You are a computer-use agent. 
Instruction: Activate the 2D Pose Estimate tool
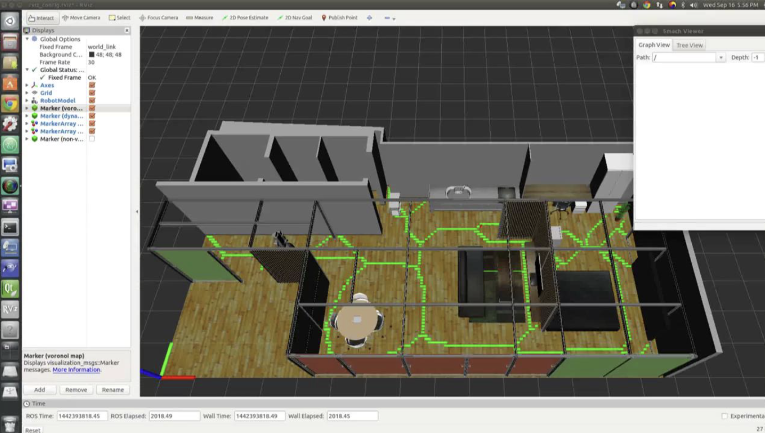coord(245,18)
